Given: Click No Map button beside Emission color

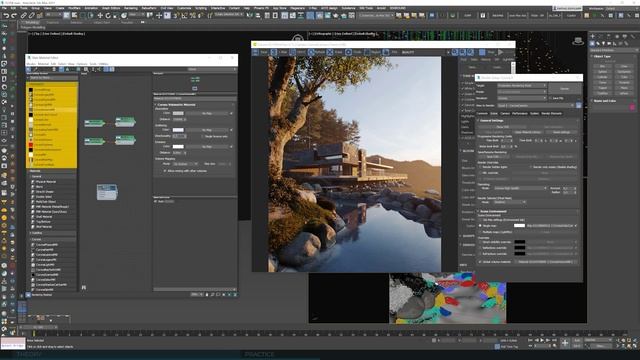Looking at the screenshot, I should coord(207,146).
